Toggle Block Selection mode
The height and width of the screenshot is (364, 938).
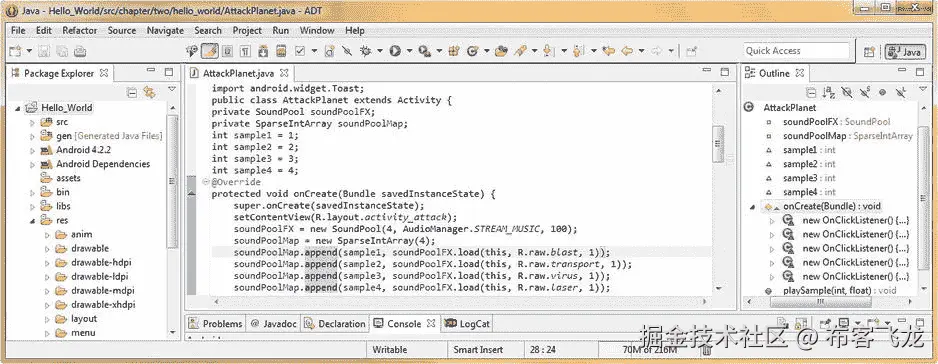[x=227, y=51]
